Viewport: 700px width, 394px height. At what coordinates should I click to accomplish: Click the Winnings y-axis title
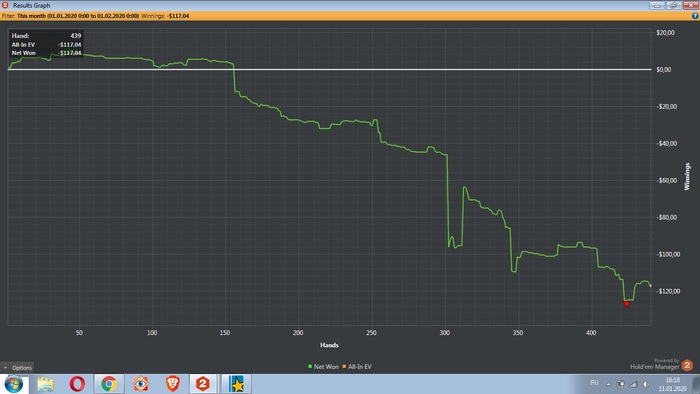coord(687,177)
